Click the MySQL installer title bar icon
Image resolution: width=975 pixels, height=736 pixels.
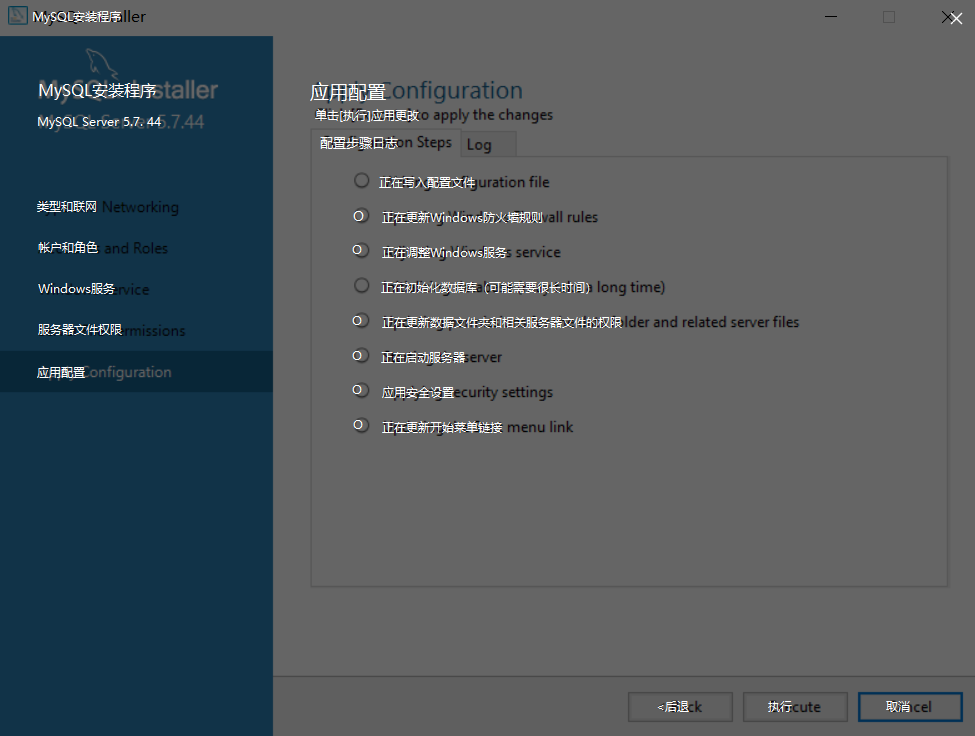tap(17, 16)
